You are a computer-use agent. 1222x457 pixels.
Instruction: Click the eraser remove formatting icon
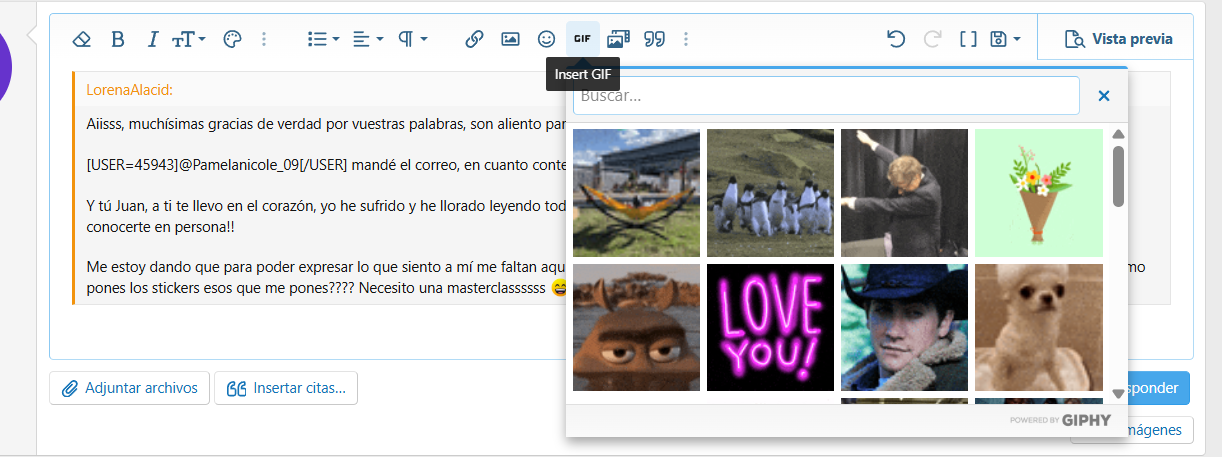(83, 39)
